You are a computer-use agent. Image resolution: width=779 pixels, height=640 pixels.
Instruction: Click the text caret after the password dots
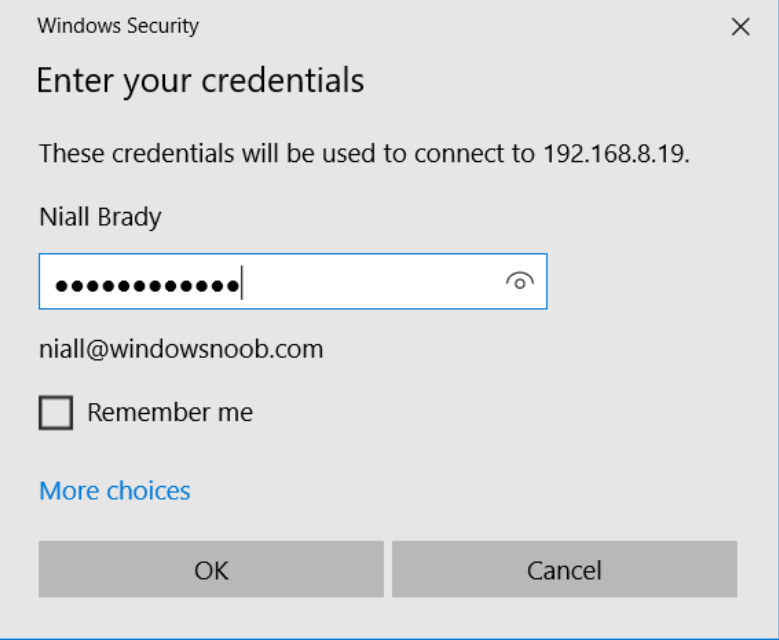(x=241, y=282)
